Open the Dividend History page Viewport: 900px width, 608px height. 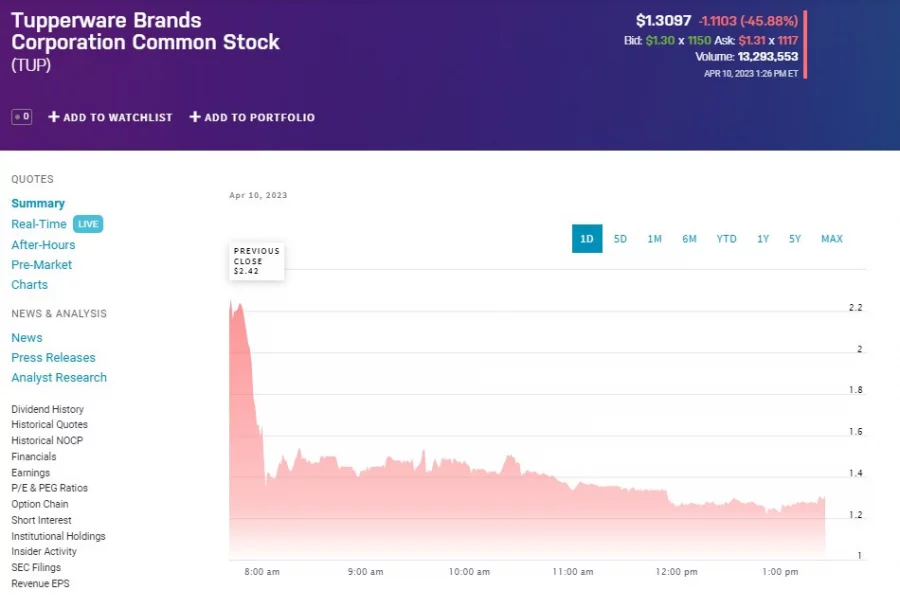click(x=47, y=409)
